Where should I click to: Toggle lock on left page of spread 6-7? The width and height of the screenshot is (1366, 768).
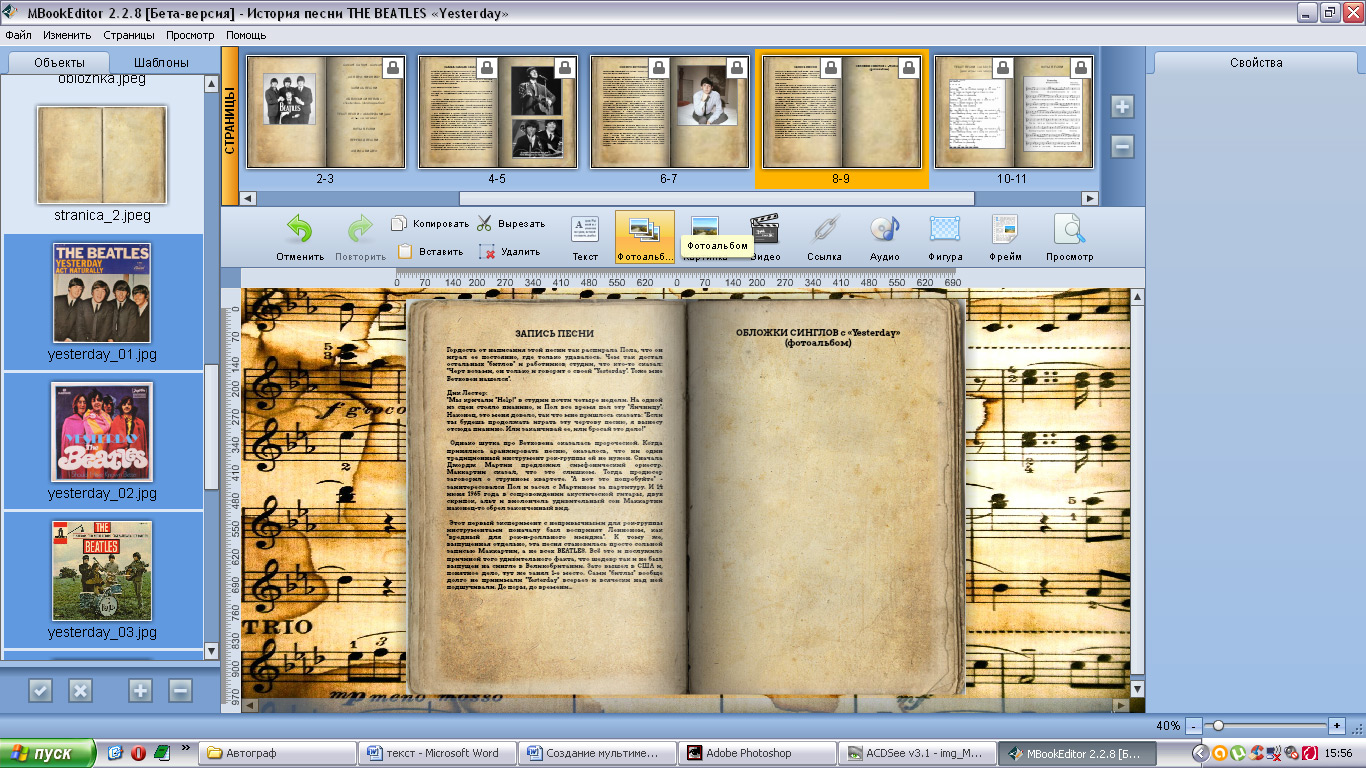[x=659, y=68]
